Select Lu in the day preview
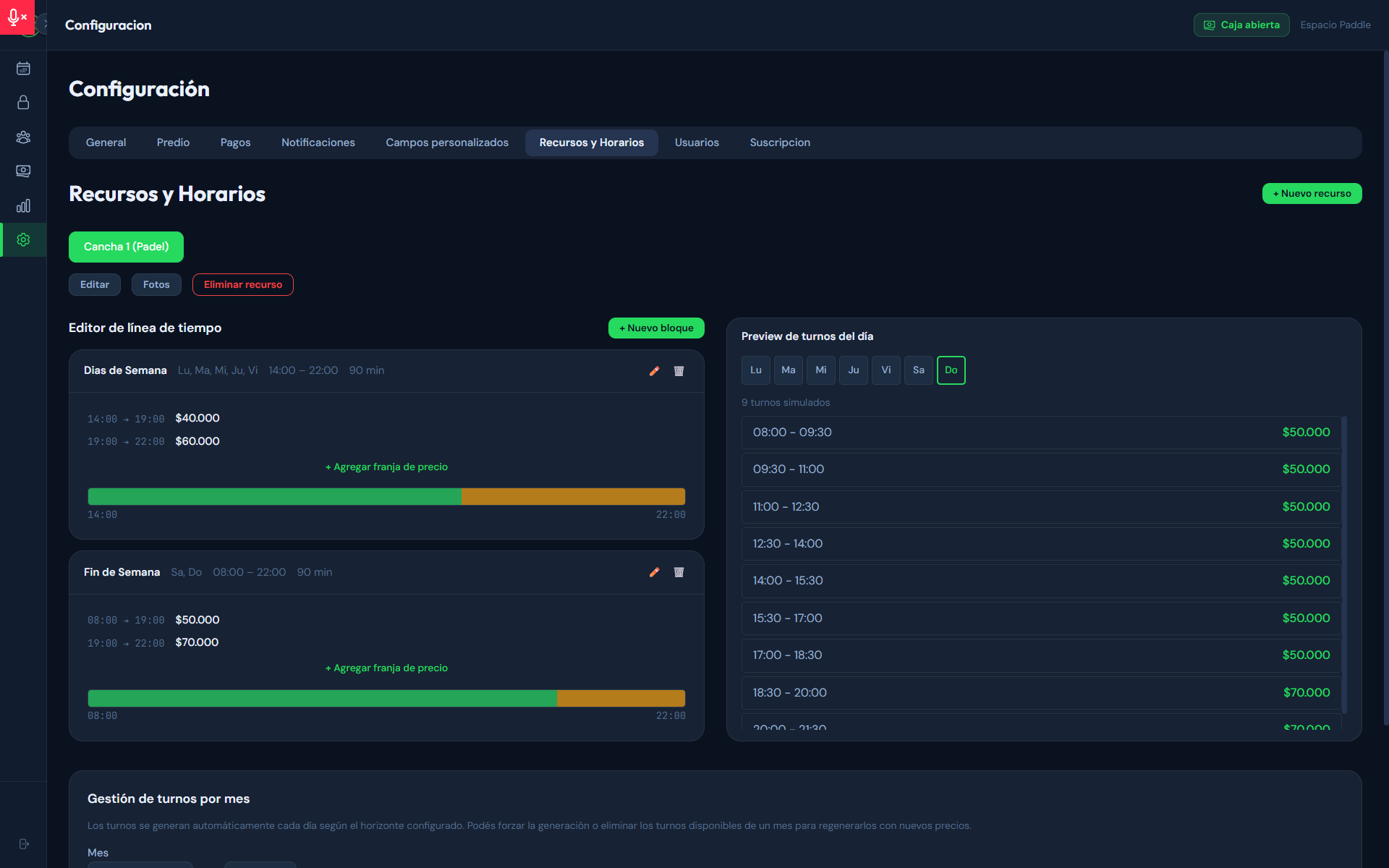This screenshot has width=1389, height=868. pyautogui.click(x=756, y=370)
